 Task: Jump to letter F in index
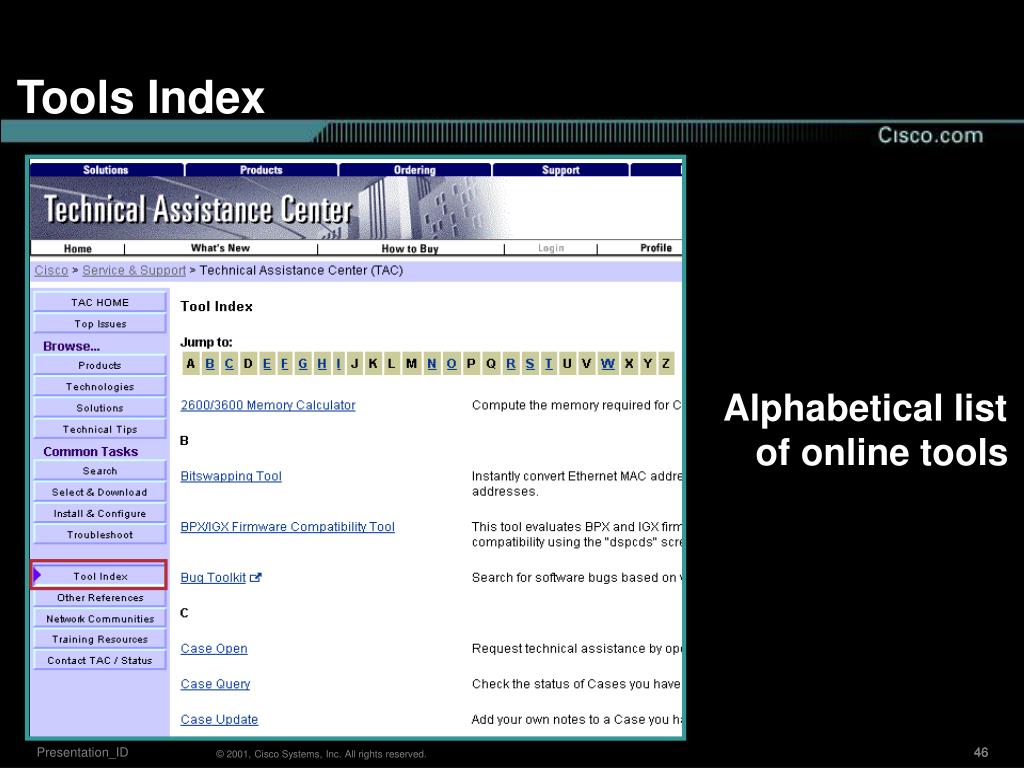[284, 364]
